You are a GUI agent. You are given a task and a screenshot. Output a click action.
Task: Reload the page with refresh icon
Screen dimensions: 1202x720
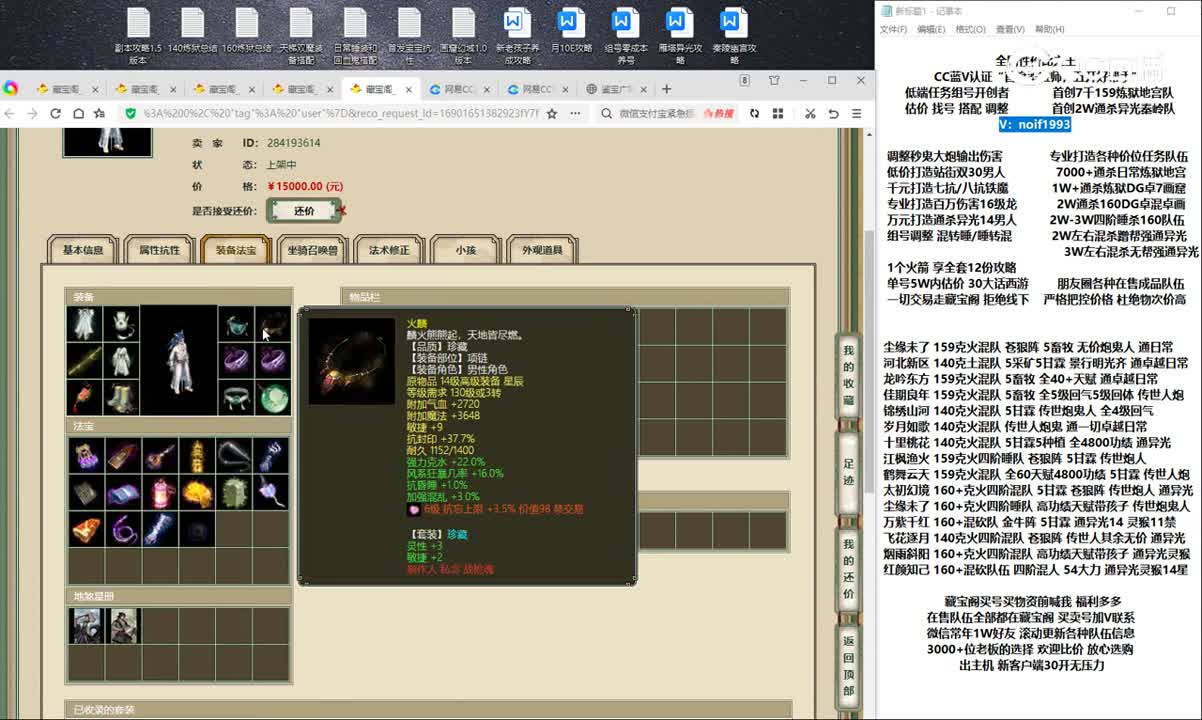(x=55, y=113)
